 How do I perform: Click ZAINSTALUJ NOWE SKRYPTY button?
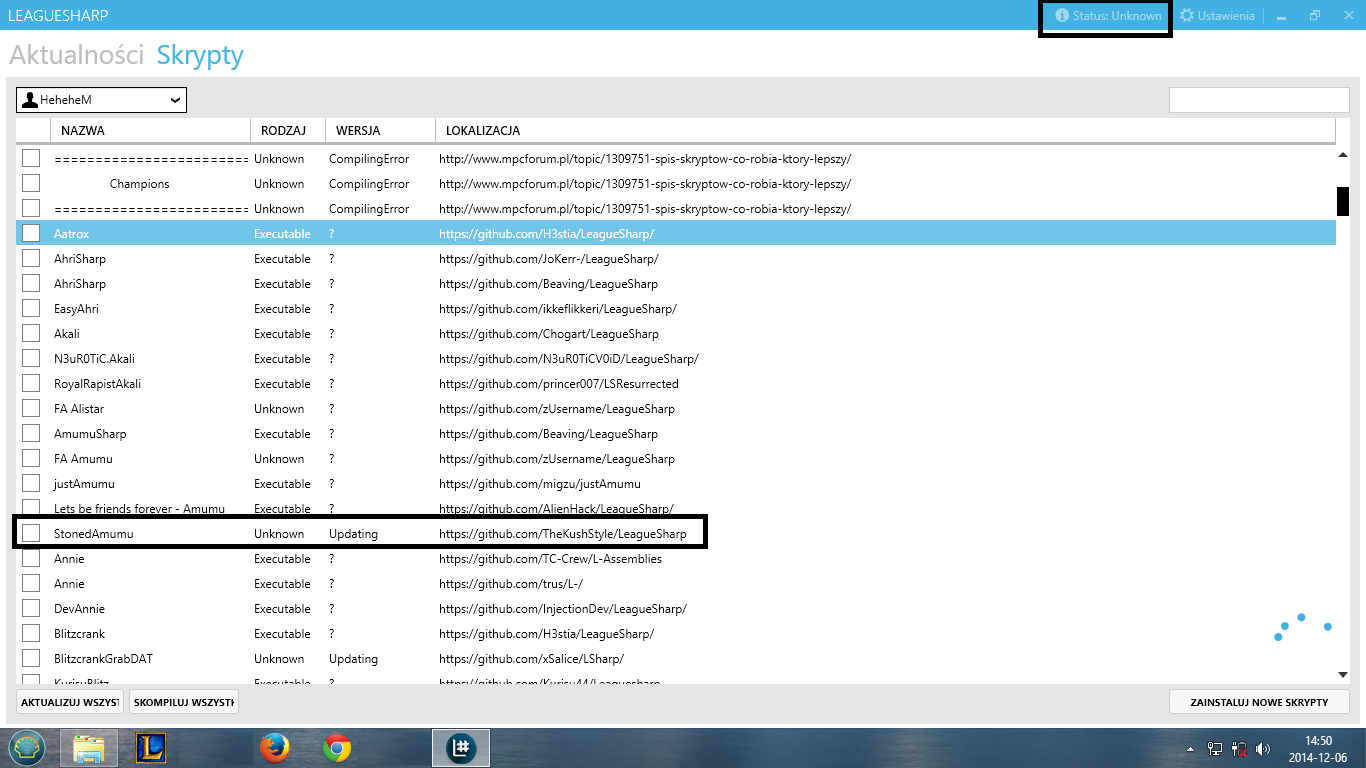click(x=1259, y=702)
